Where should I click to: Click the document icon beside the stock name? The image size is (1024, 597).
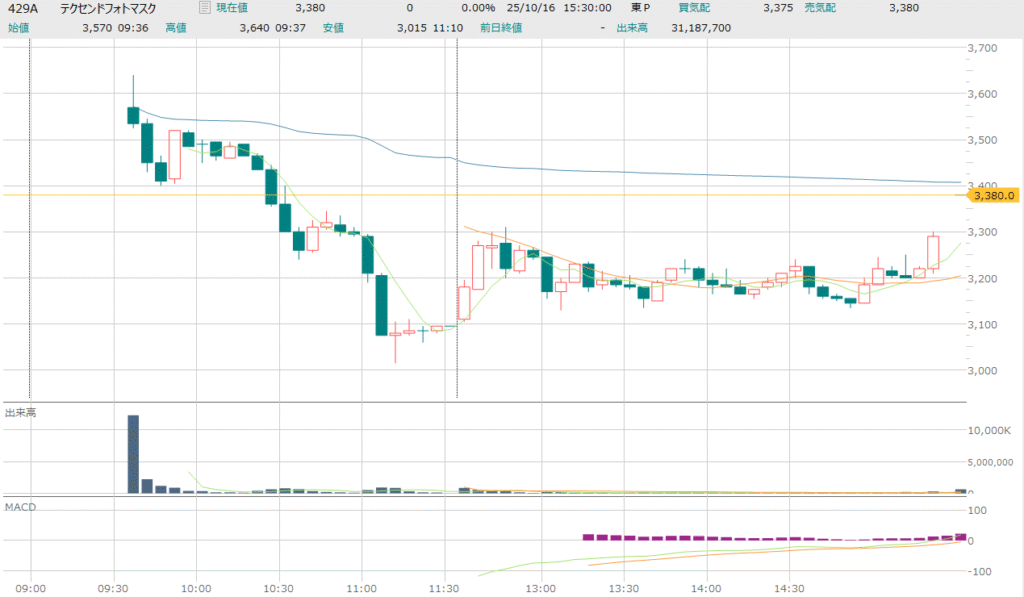click(205, 9)
